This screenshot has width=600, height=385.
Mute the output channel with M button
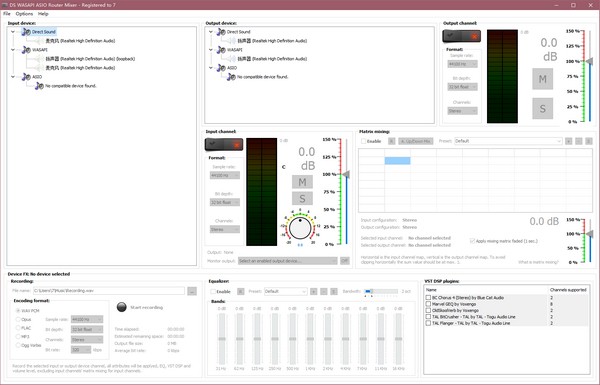click(x=542, y=79)
